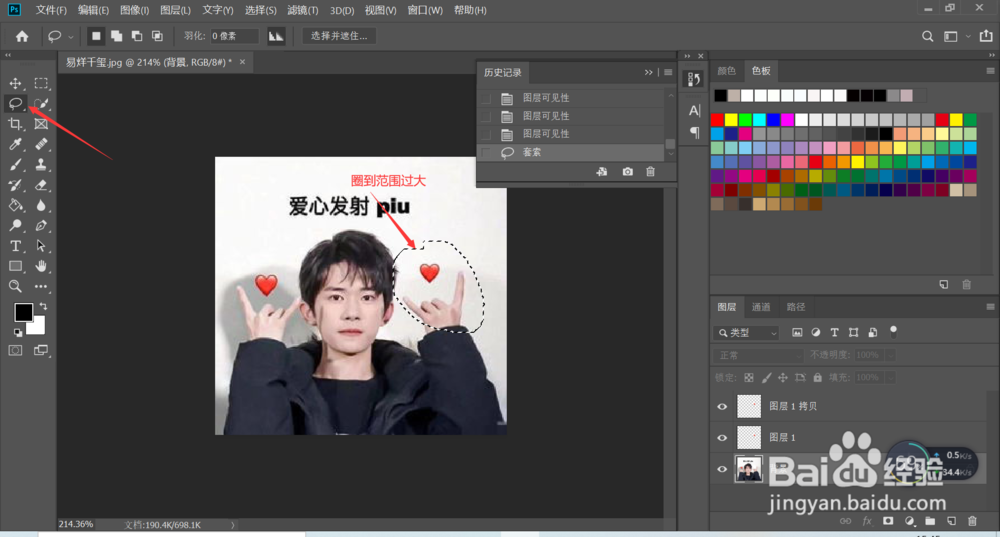Open layer blend mode dropdown
This screenshot has width=1000, height=537.
(758, 355)
